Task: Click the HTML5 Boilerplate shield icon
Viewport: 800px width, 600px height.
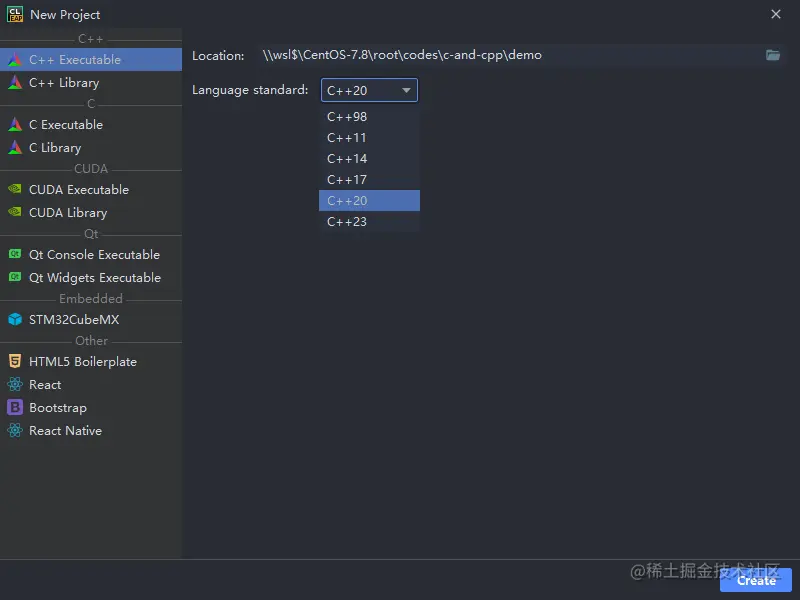Action: [x=15, y=361]
